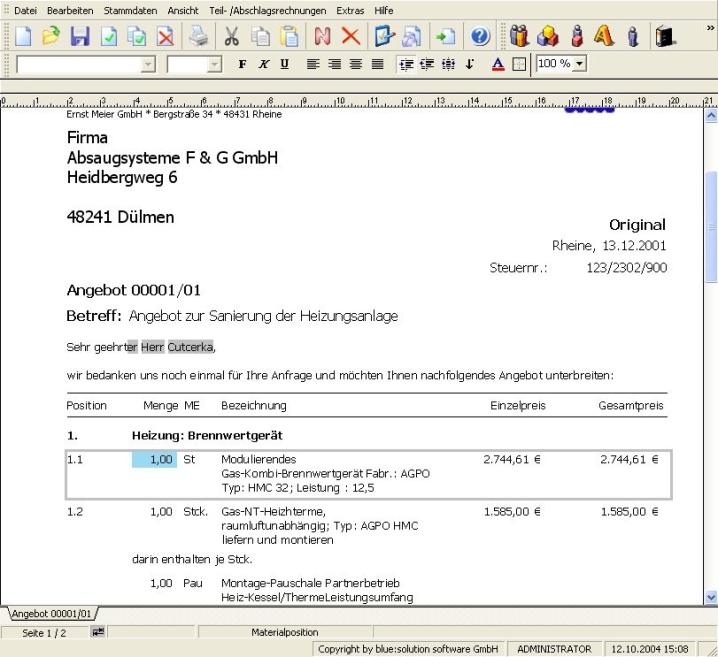Click the new document icon
This screenshot has height=657, width=718.
click(x=22, y=37)
